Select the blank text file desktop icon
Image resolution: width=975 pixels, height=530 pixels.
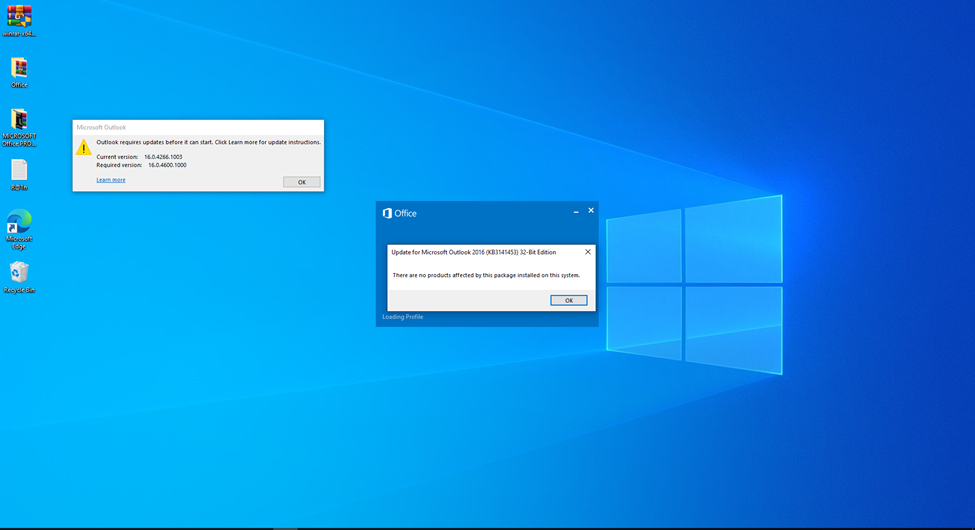(19, 175)
